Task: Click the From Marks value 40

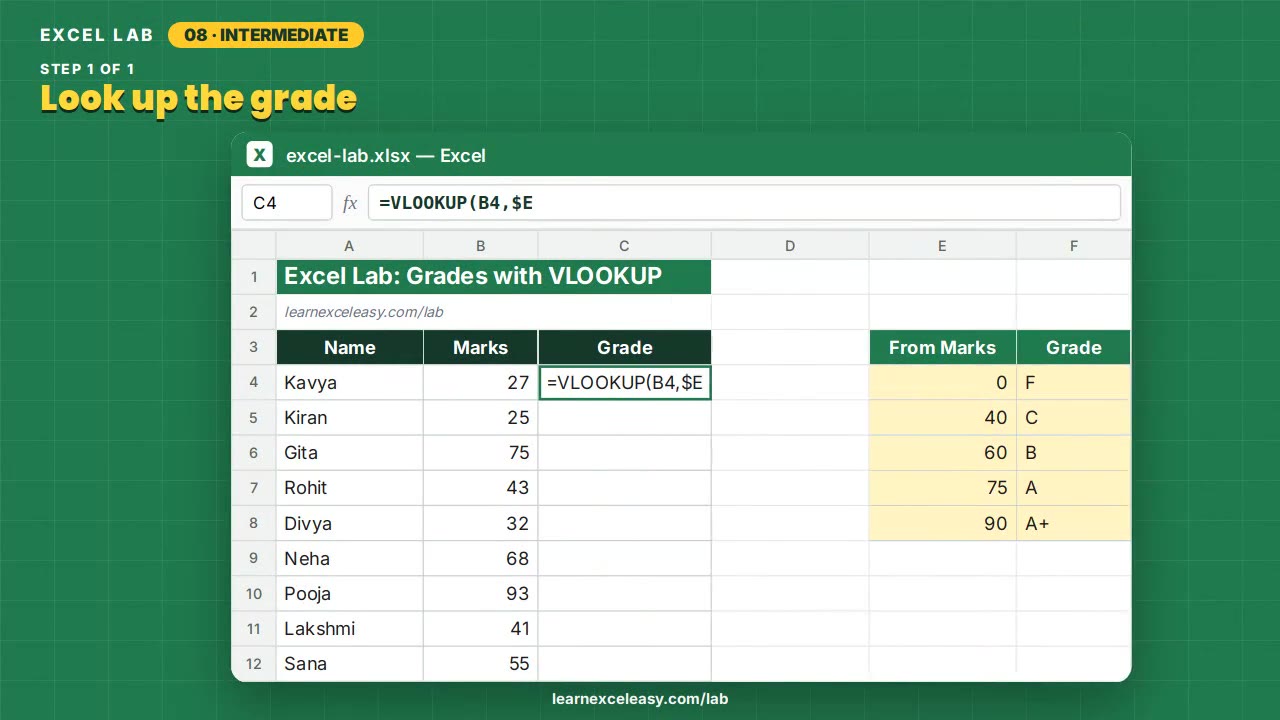Action: pos(942,417)
